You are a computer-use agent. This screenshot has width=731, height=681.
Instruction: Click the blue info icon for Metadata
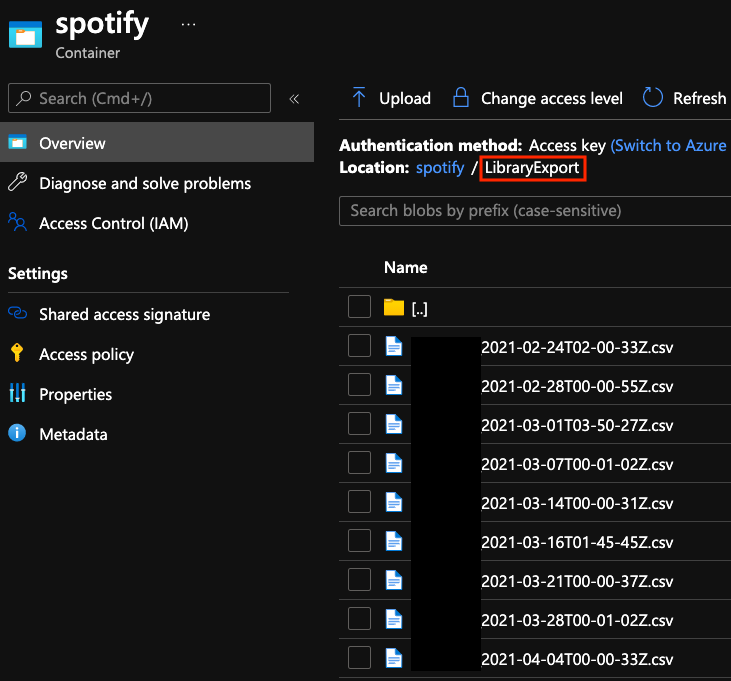click(17, 433)
